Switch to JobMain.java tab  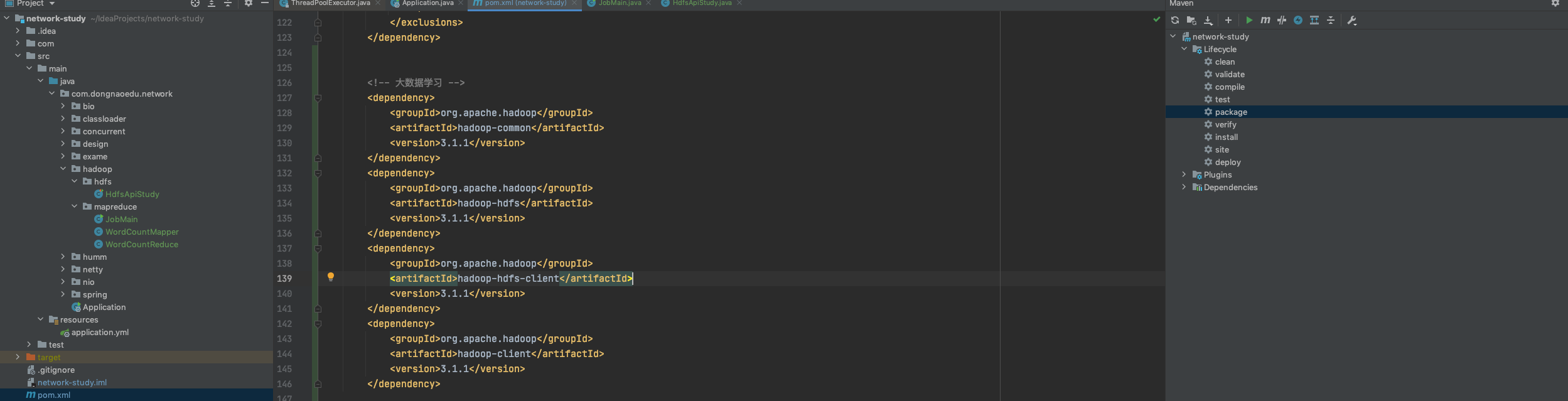[x=620, y=3]
